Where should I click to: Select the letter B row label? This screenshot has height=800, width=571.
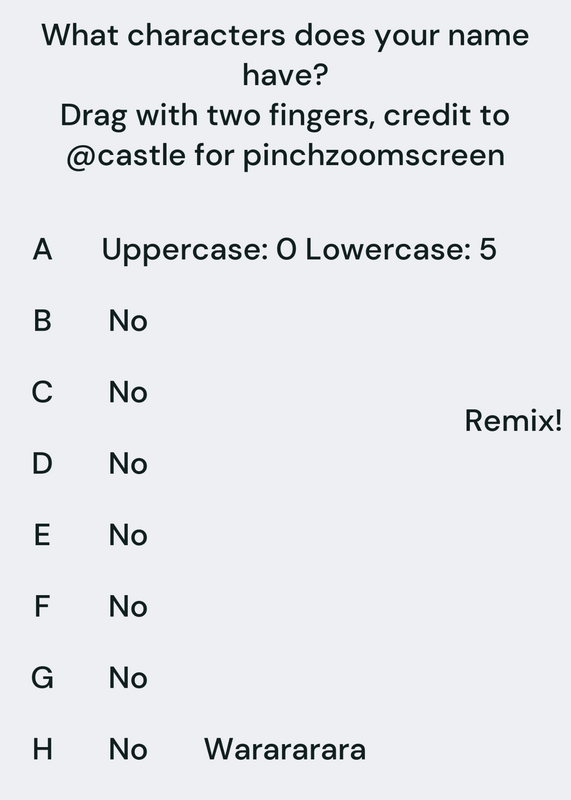42,321
